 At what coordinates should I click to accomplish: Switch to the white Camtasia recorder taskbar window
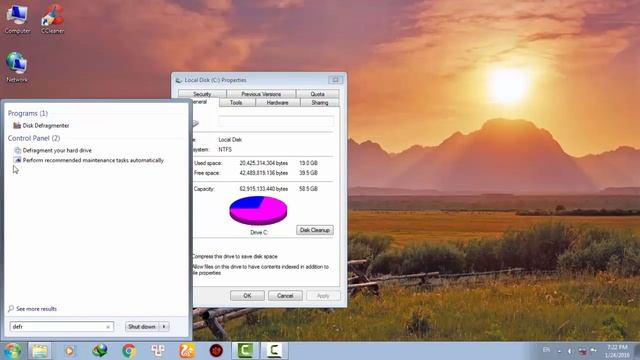(274, 351)
